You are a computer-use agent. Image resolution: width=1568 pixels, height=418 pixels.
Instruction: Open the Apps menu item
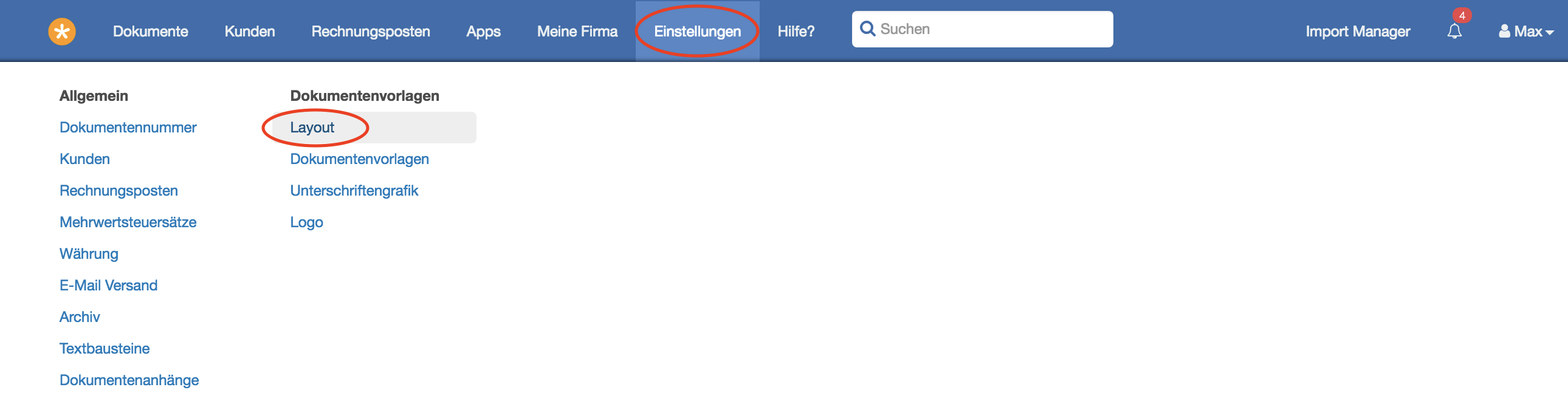483,31
